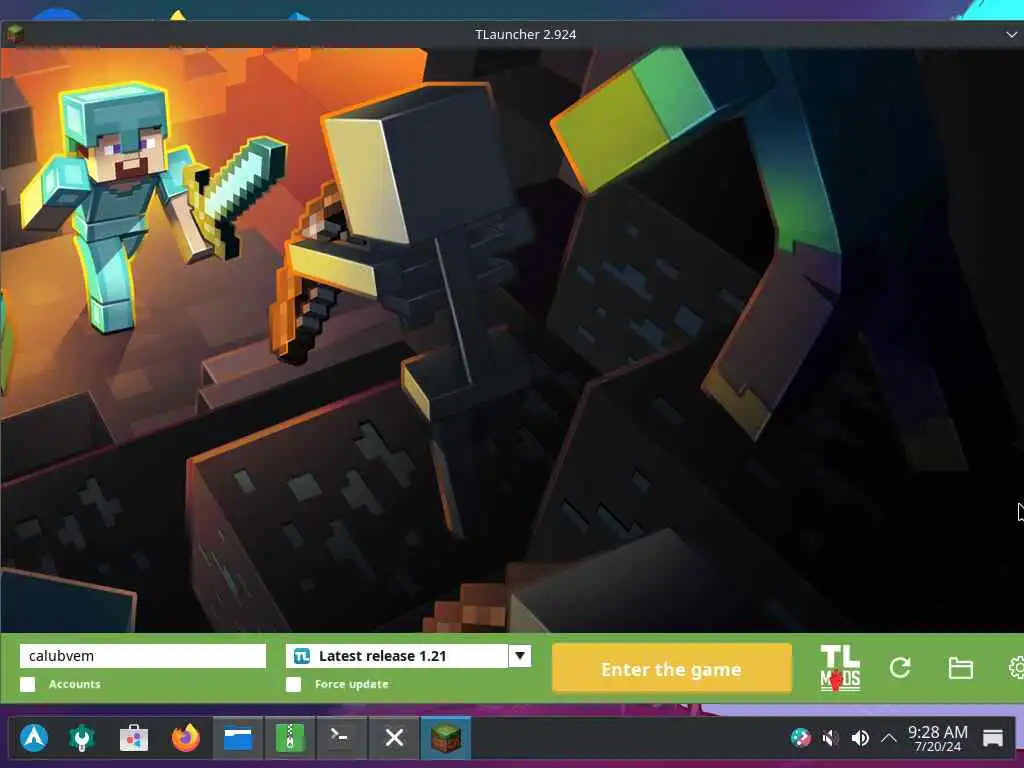Click the calubvem username field
The image size is (1024, 768).
pyautogui.click(x=143, y=656)
